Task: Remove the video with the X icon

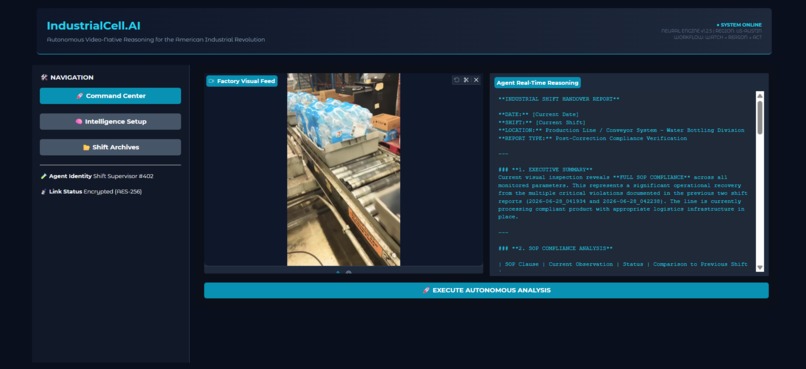Action: (x=476, y=80)
